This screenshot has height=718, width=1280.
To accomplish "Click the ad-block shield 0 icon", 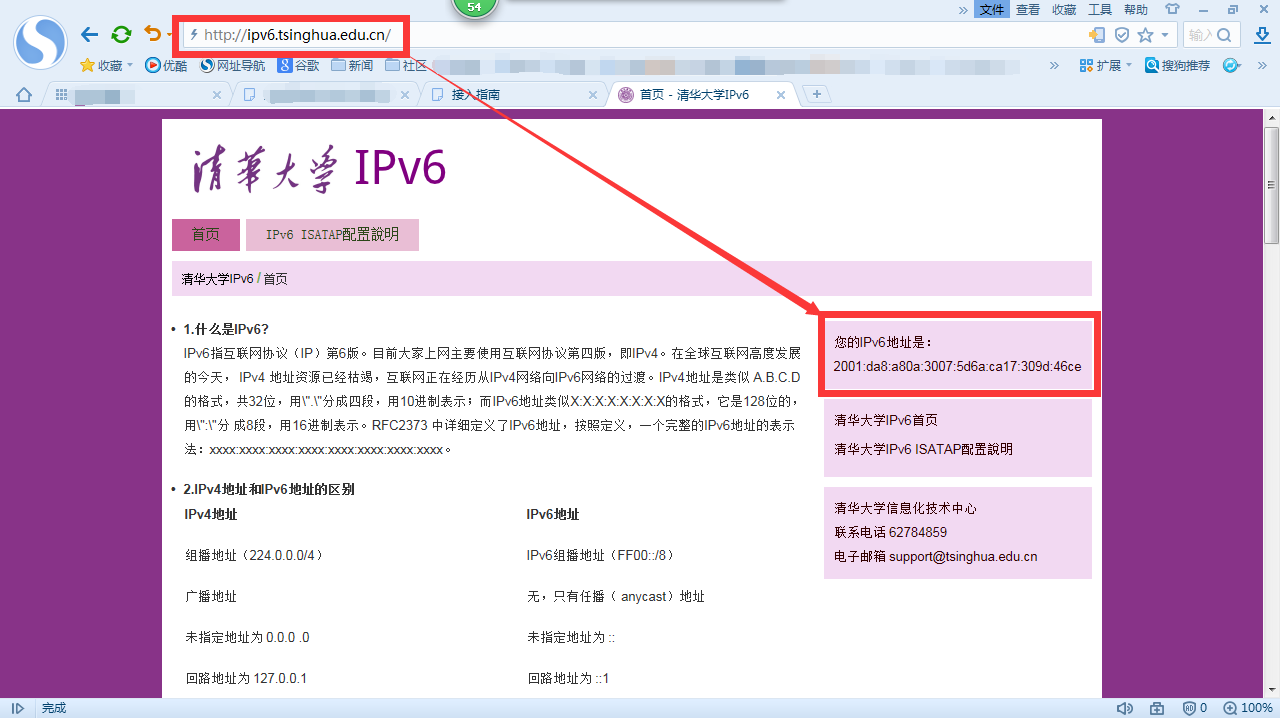I will pos(1194,708).
